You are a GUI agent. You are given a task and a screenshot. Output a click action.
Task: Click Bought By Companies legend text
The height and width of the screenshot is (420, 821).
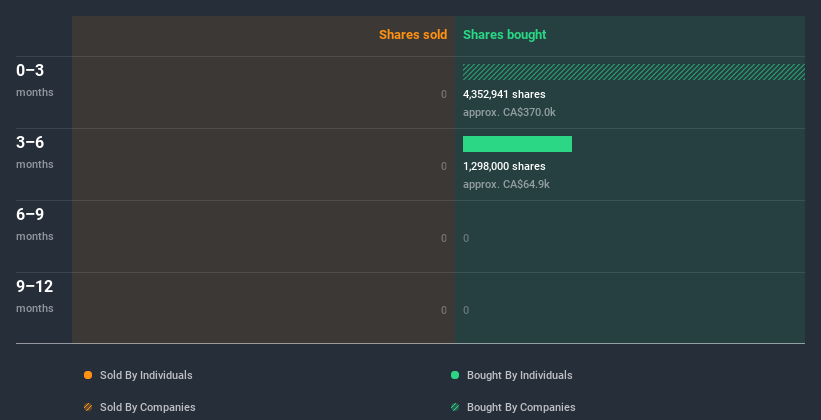tap(521, 407)
